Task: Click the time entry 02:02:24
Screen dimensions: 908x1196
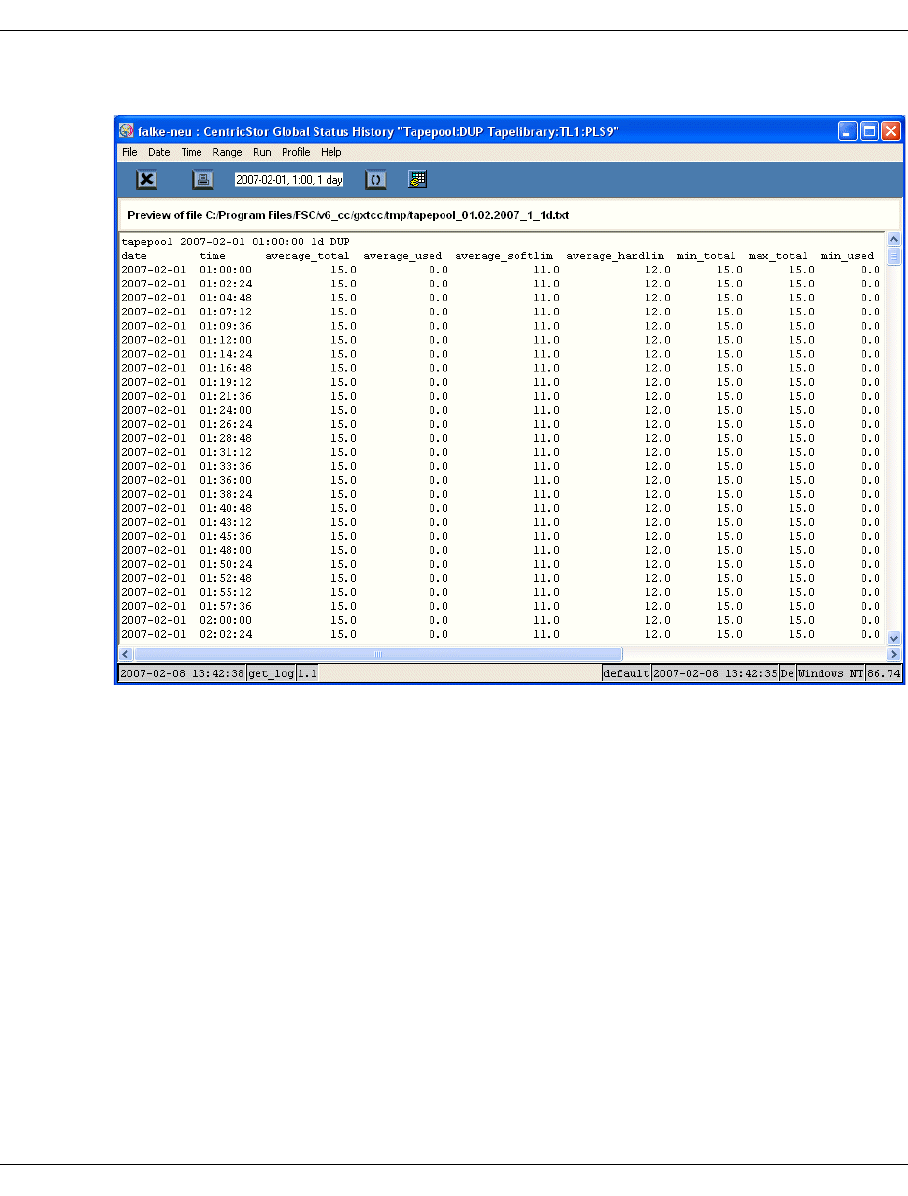Action: [225, 635]
